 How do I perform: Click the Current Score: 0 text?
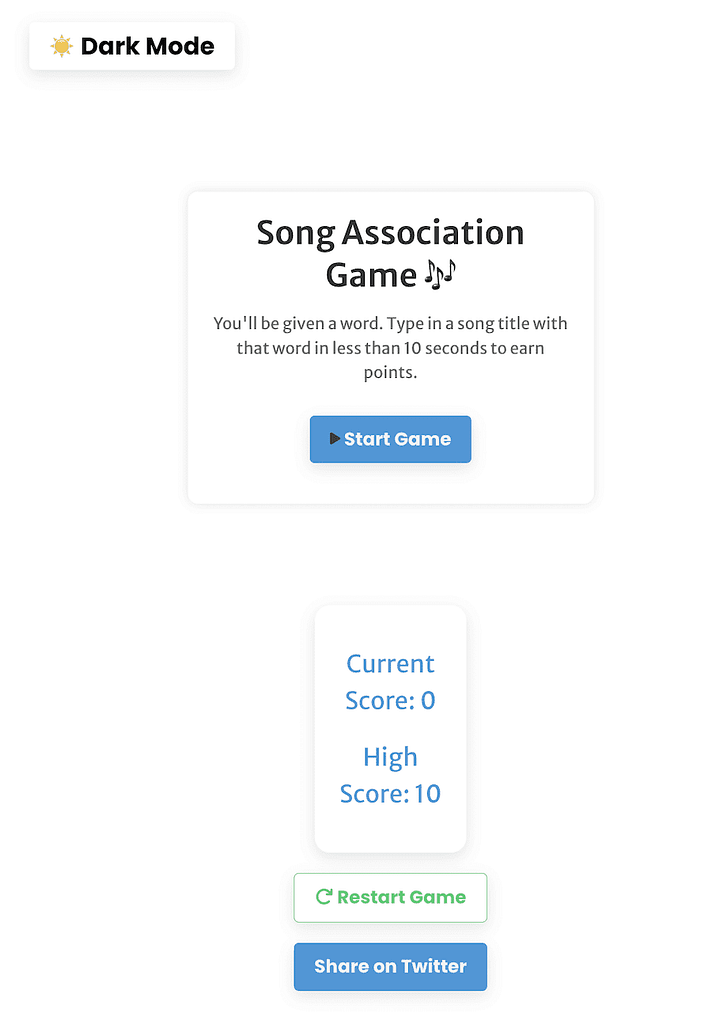pos(390,682)
